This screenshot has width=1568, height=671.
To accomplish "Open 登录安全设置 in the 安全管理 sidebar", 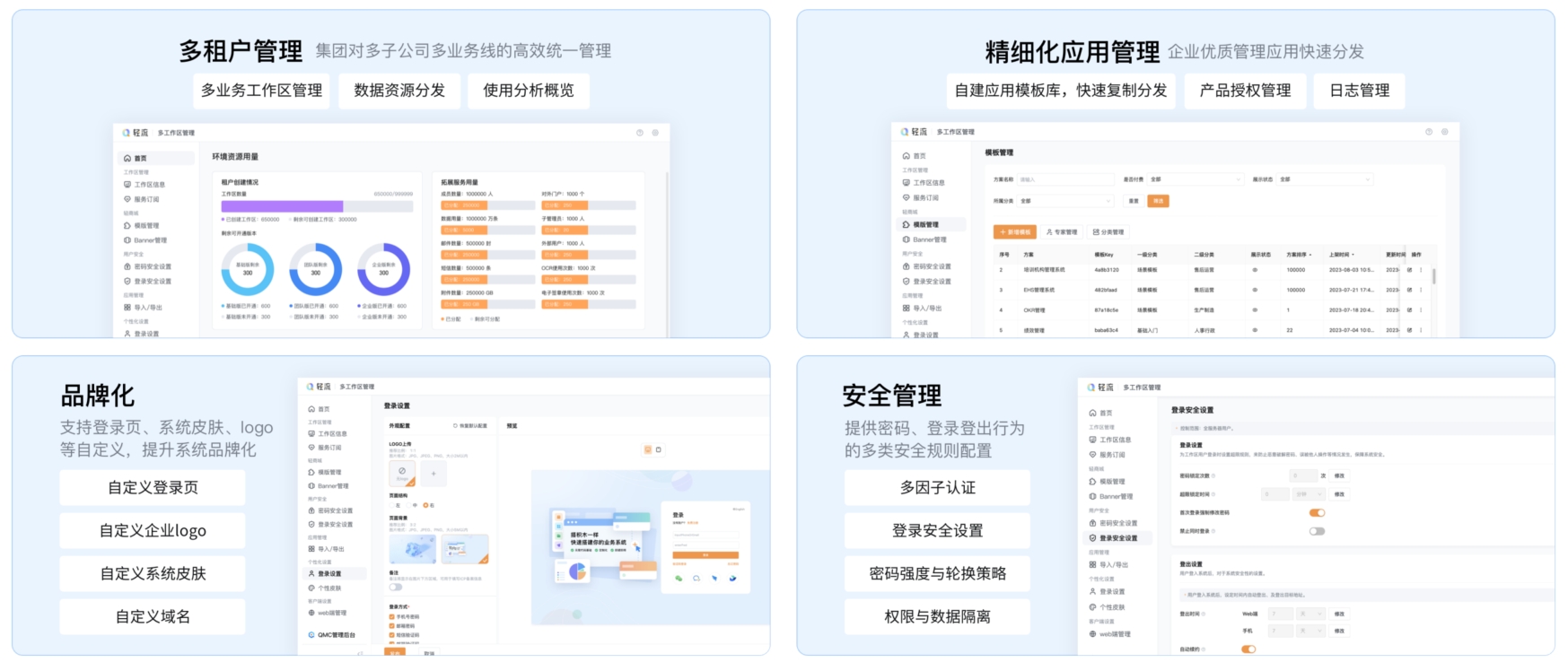I will [1117, 538].
